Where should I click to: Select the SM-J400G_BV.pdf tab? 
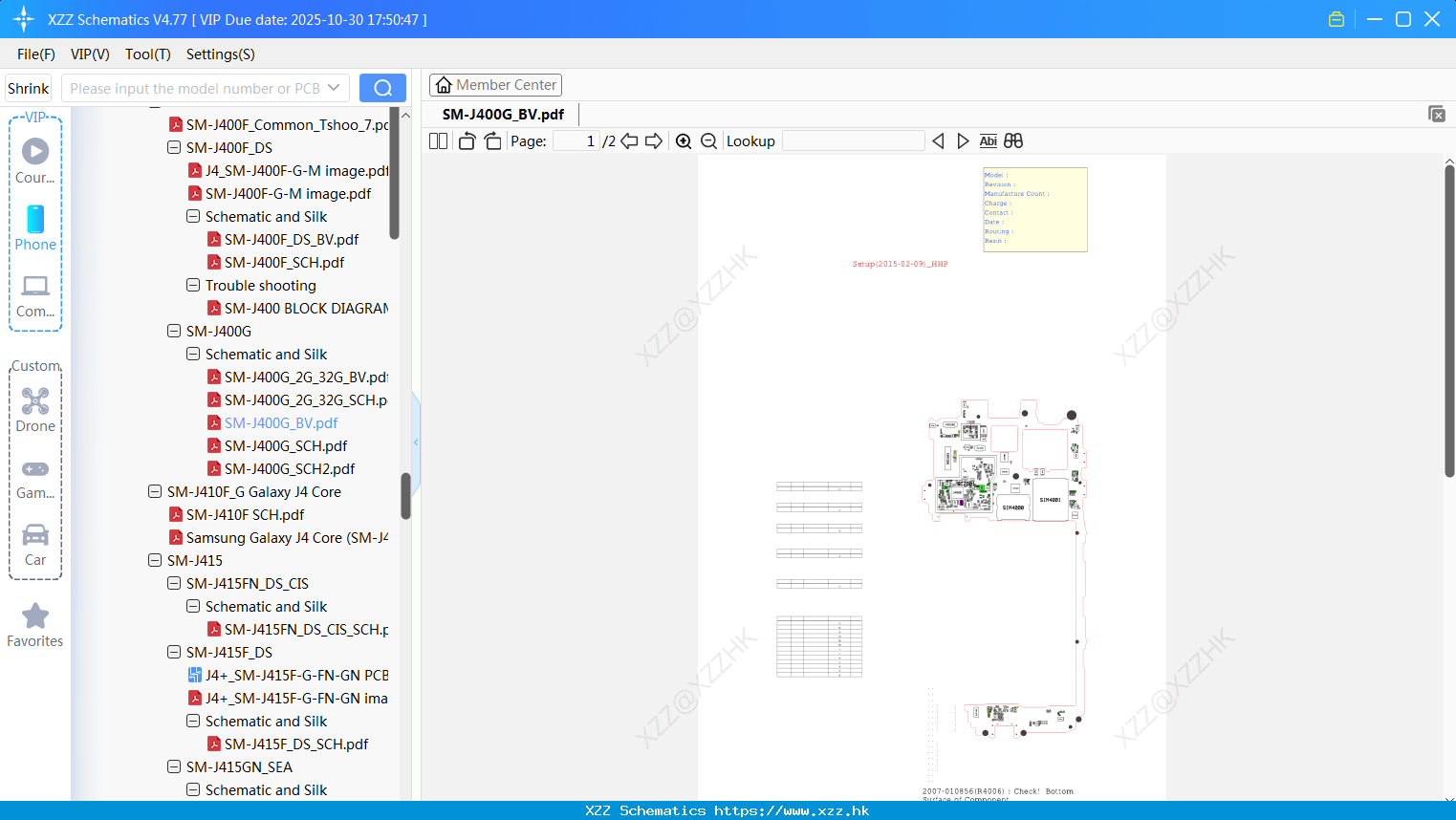(x=503, y=114)
